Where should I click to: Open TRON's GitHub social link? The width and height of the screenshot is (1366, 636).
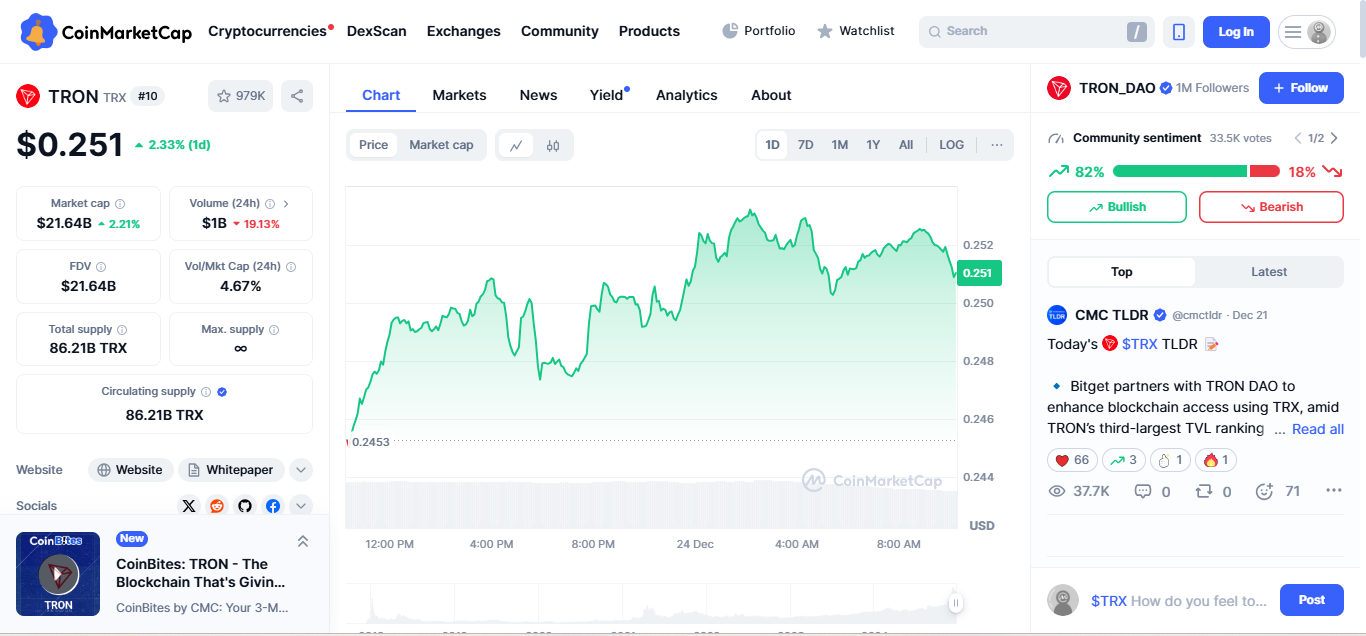[x=245, y=506]
